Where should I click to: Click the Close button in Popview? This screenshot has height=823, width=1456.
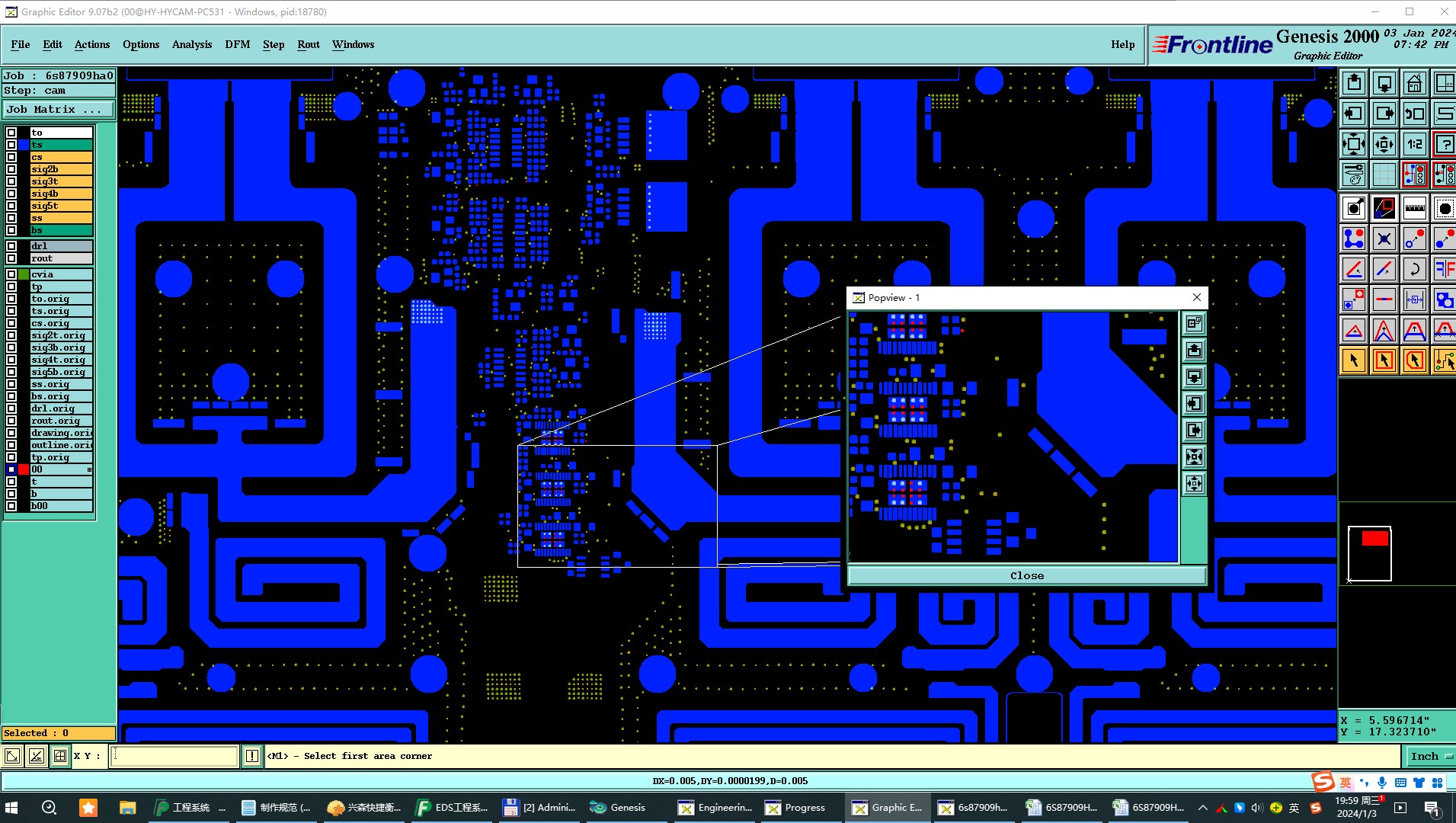click(1027, 575)
